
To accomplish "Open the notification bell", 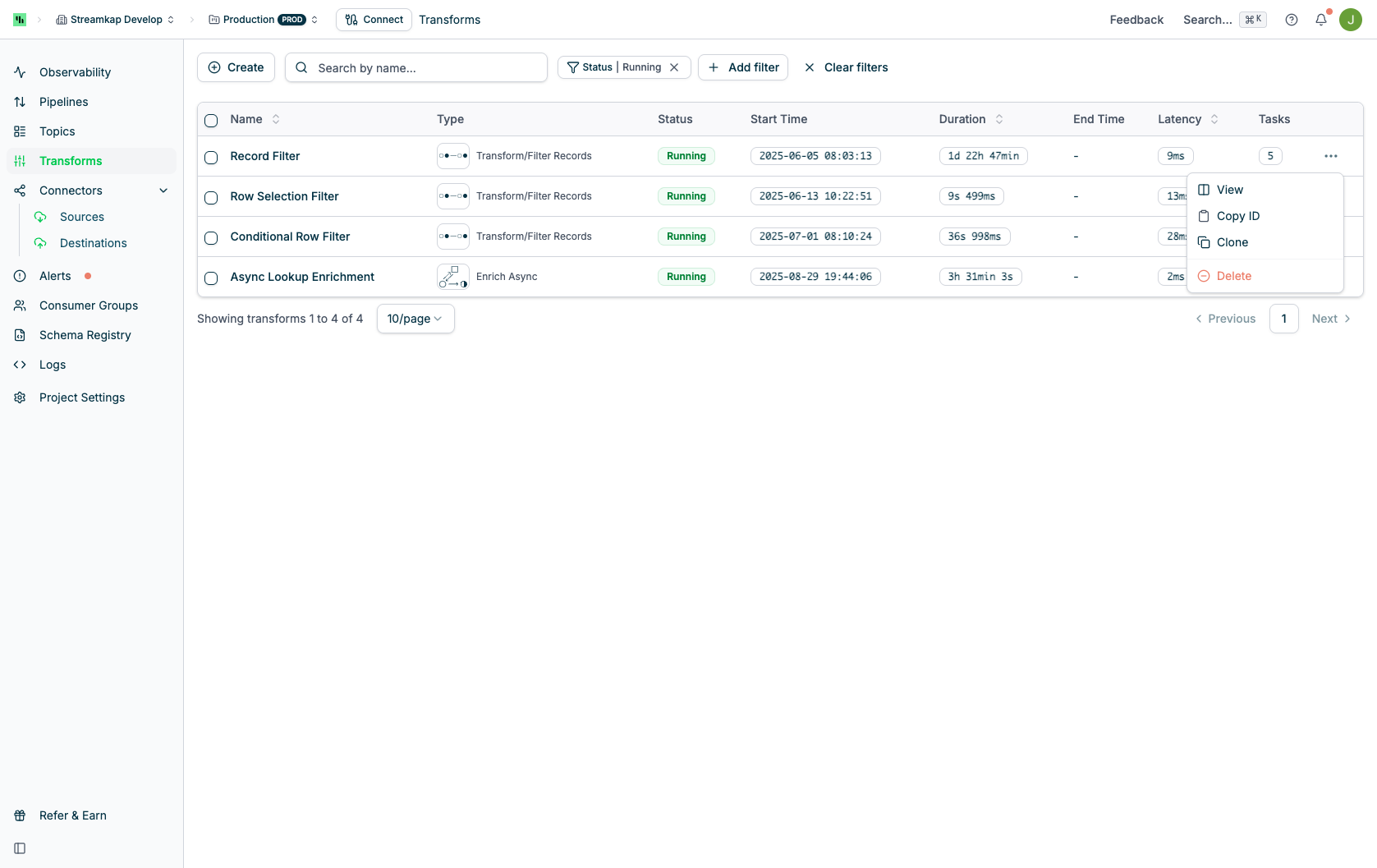I will pos(1320,19).
